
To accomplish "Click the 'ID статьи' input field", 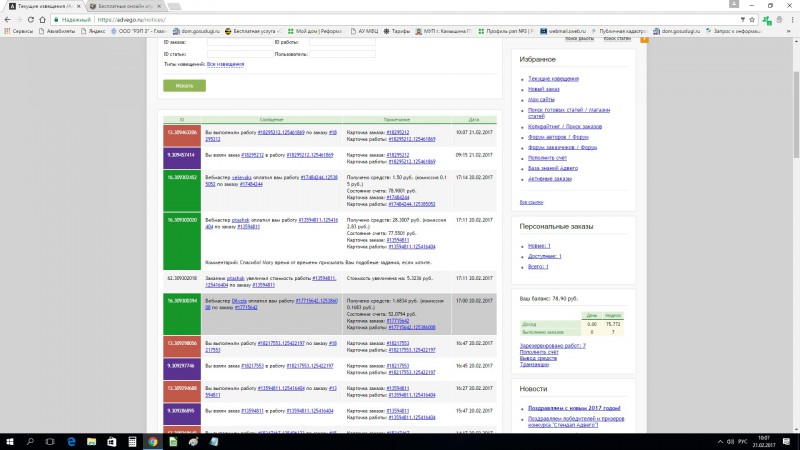I will pos(240,54).
